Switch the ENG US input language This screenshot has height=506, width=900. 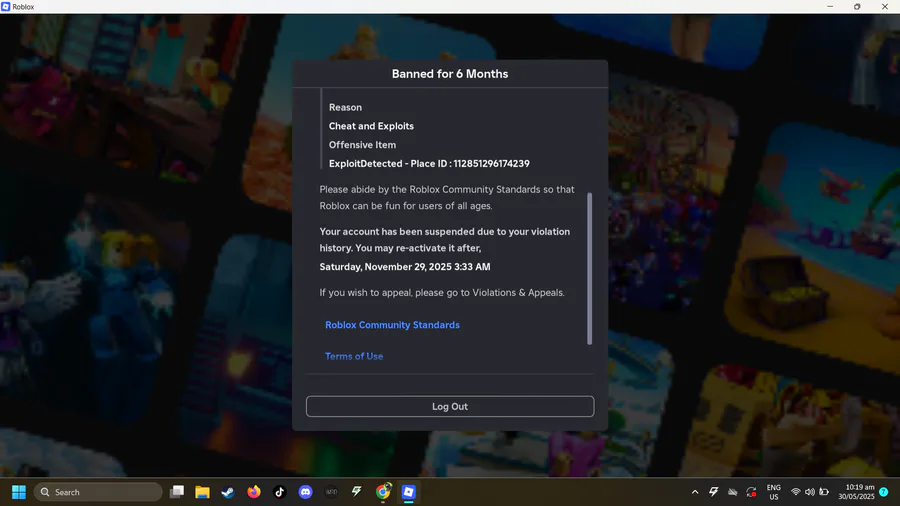(774, 492)
